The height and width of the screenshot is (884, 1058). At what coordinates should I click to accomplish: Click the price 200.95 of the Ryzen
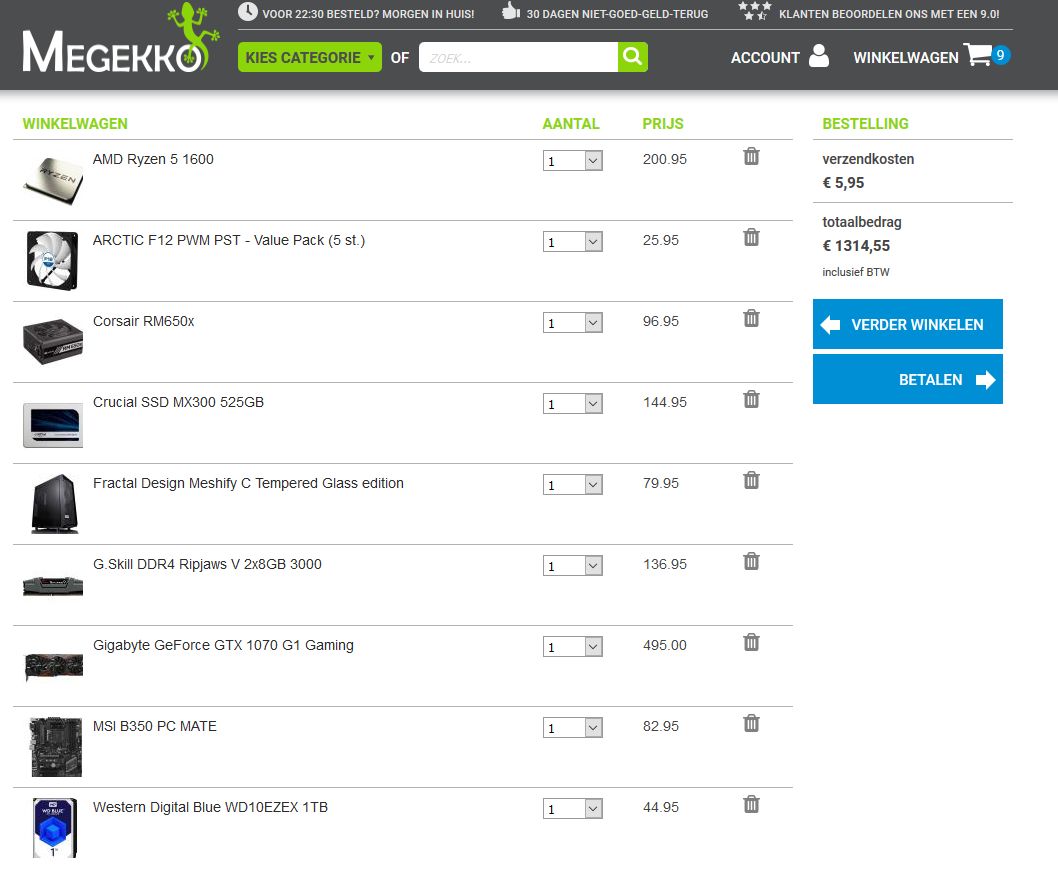click(665, 159)
